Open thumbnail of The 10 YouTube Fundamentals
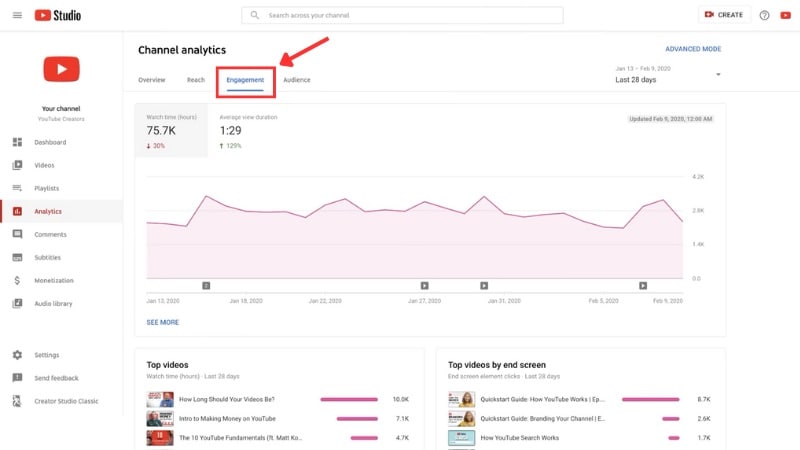 click(x=160, y=438)
